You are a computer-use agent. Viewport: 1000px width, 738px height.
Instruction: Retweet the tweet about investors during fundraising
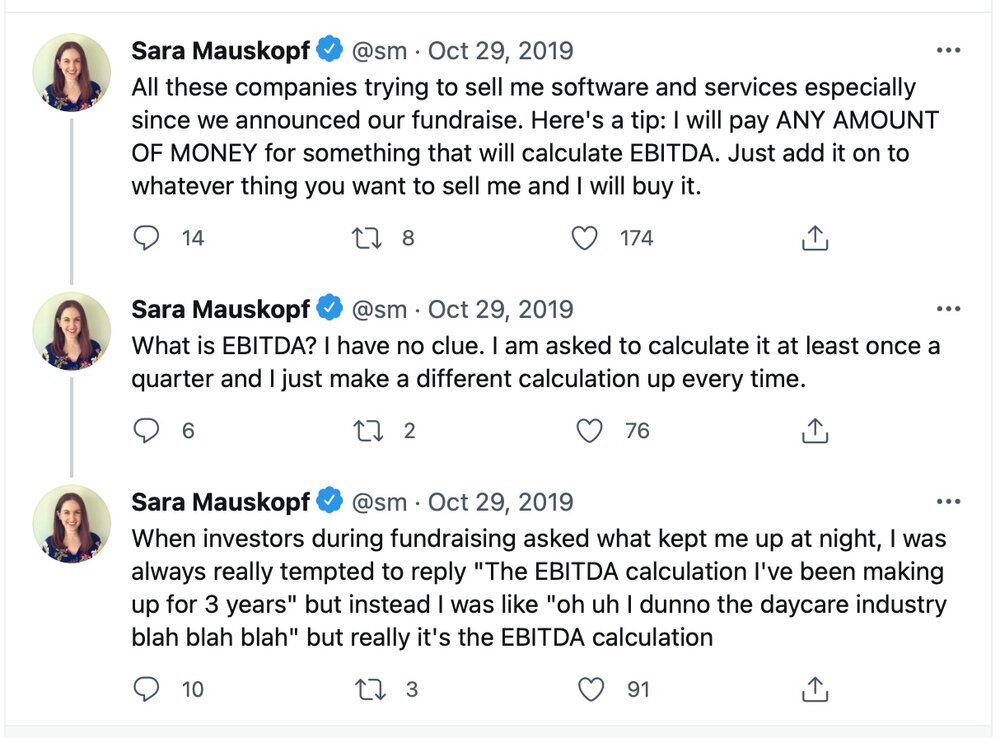[370, 689]
